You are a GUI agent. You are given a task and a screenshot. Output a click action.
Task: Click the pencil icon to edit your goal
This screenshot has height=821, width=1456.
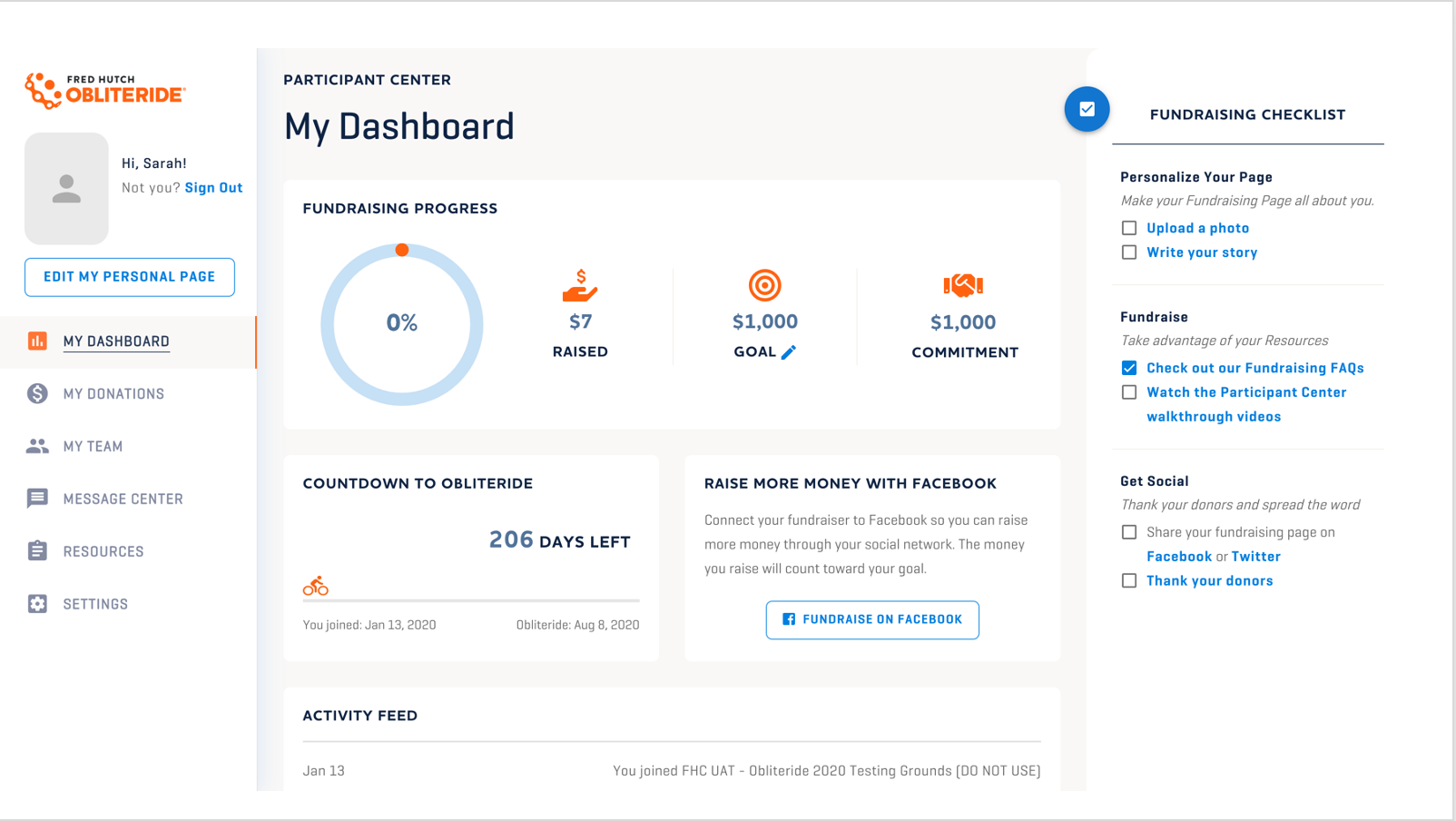click(x=786, y=351)
